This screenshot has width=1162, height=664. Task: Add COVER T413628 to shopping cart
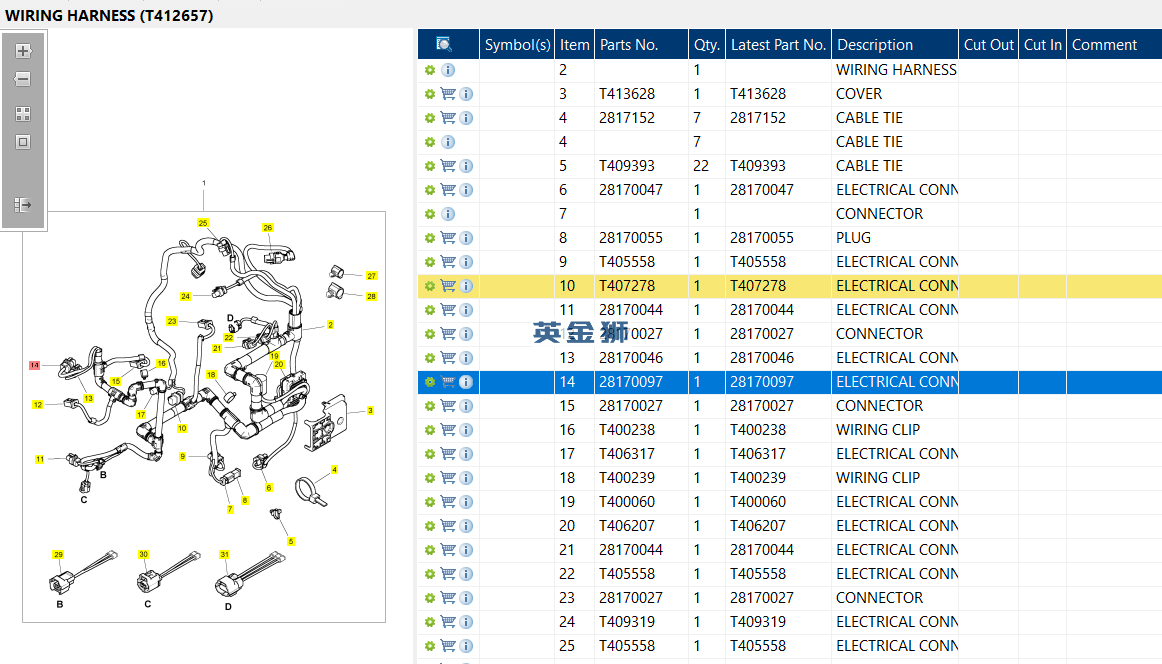pos(448,94)
